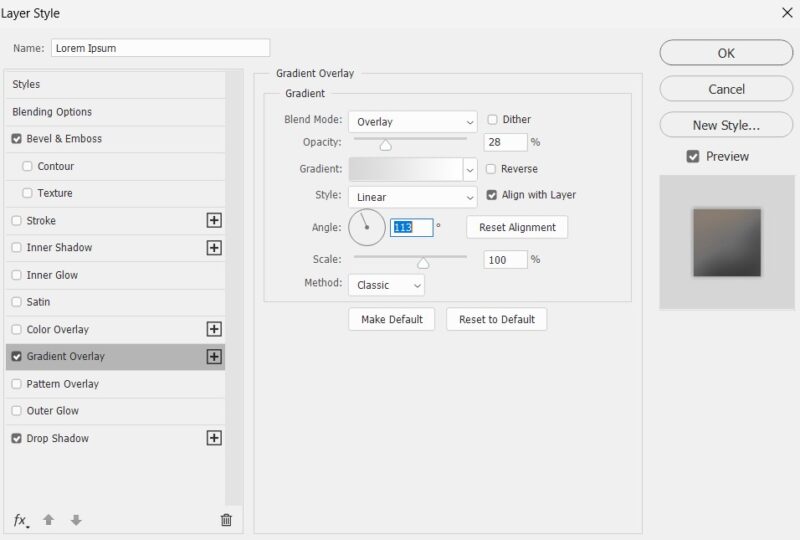Click the Name input field

pyautogui.click(x=160, y=48)
